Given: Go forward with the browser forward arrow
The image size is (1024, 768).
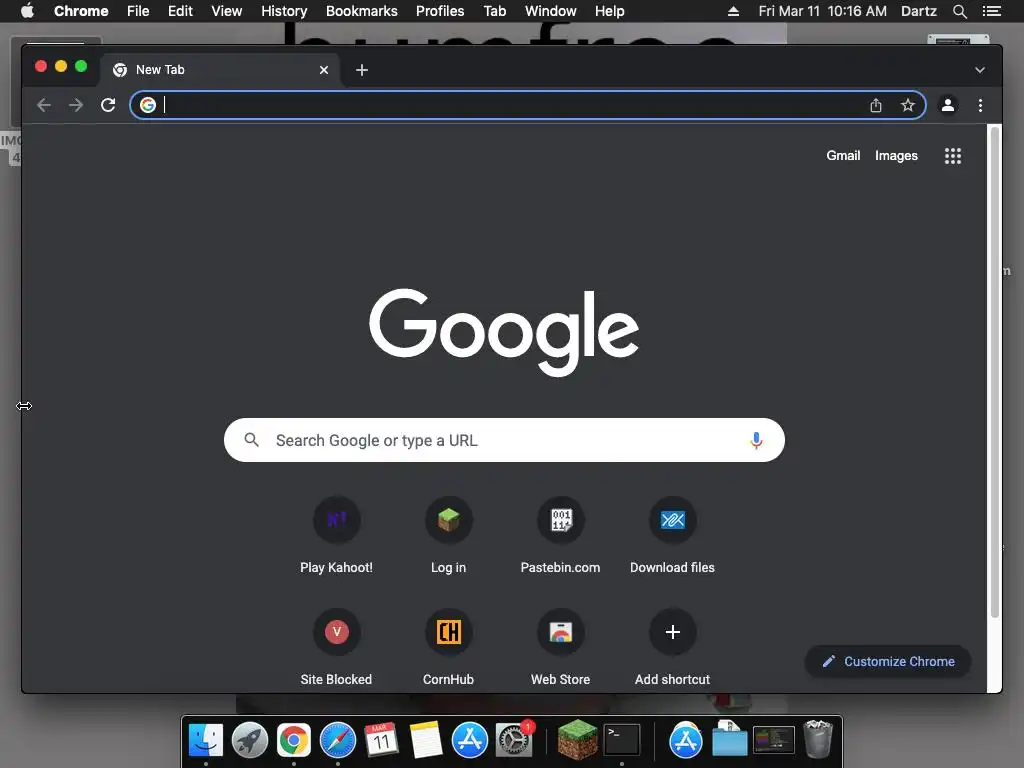Looking at the screenshot, I should coord(76,105).
